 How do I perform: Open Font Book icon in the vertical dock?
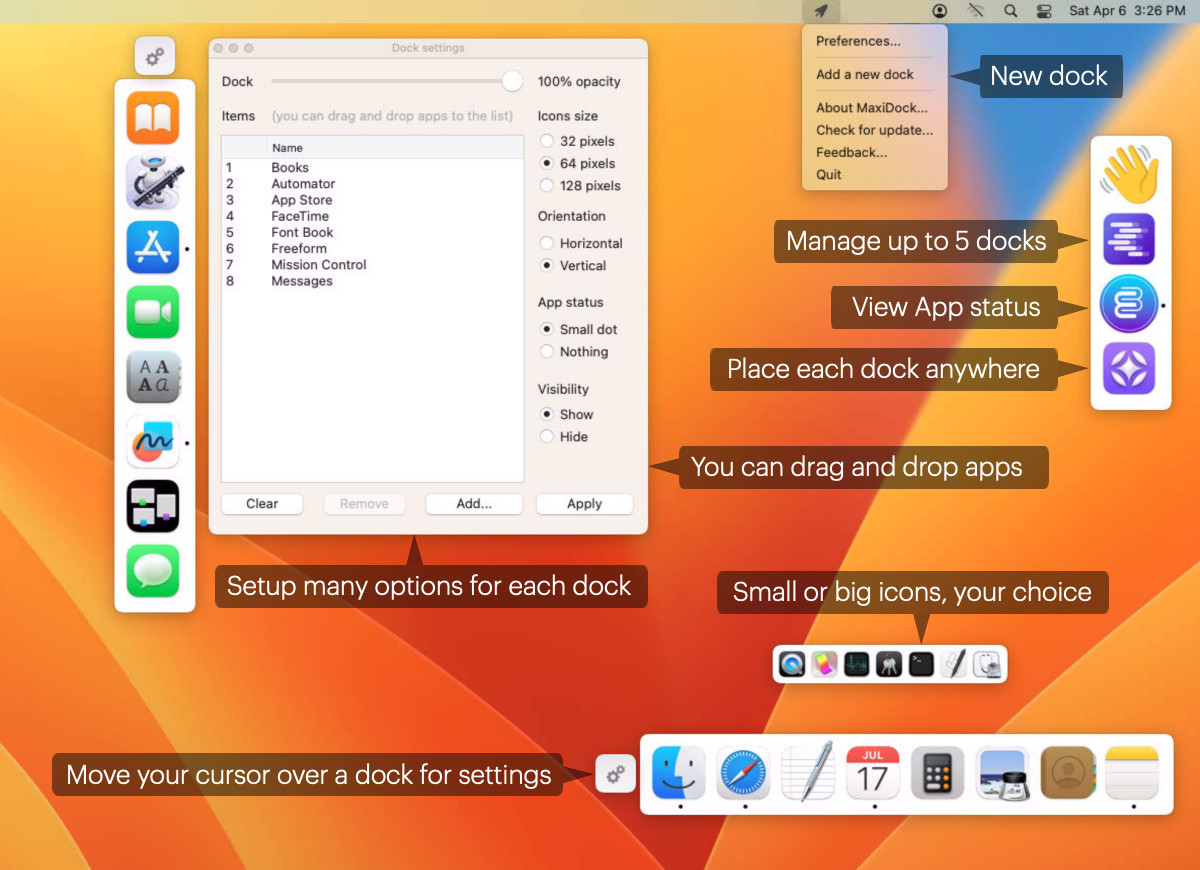[153, 377]
